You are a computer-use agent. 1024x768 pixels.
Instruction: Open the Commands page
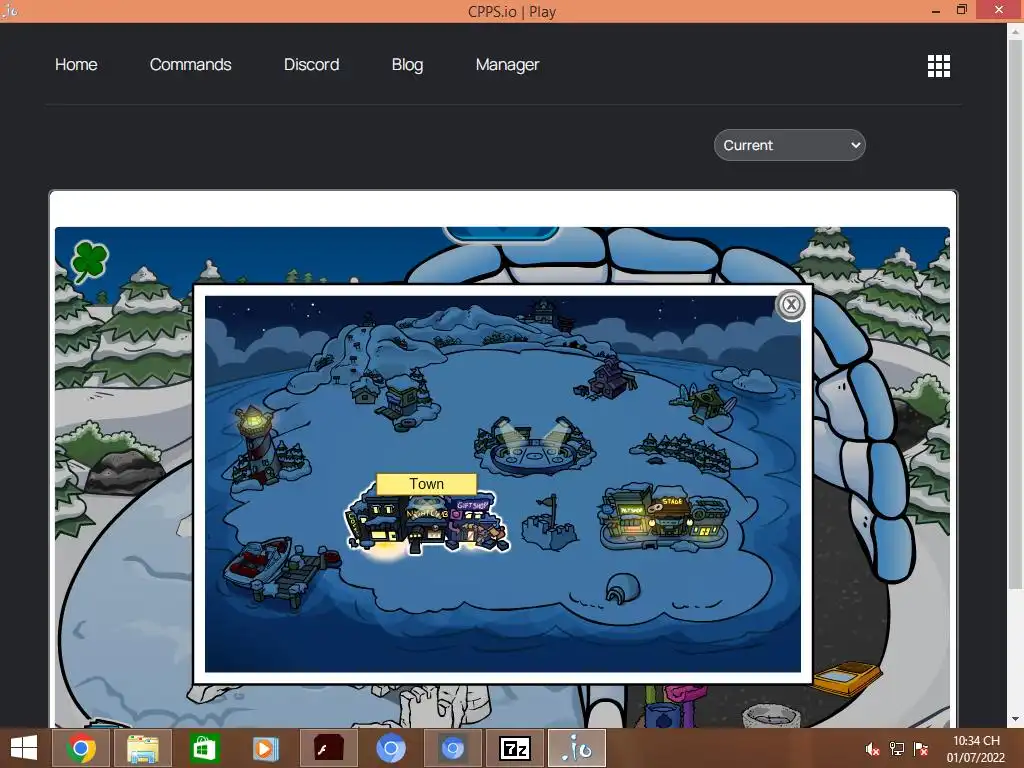191,65
